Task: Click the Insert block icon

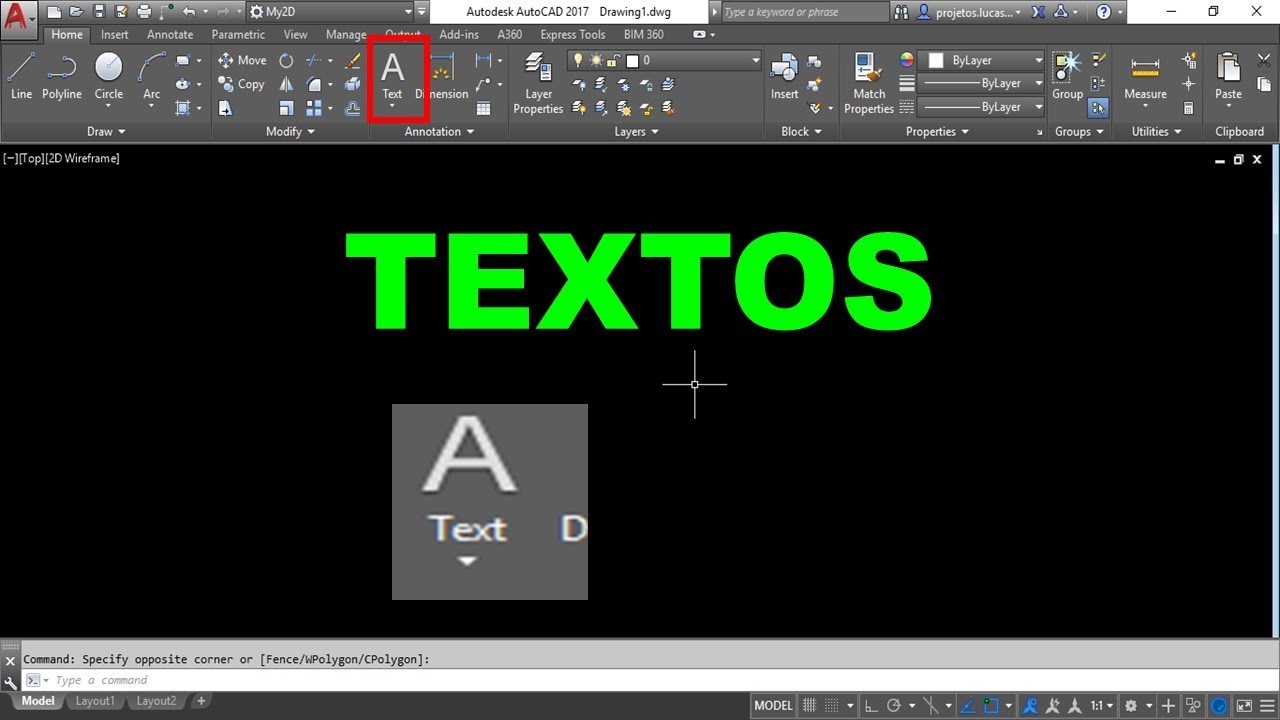Action: (x=784, y=78)
